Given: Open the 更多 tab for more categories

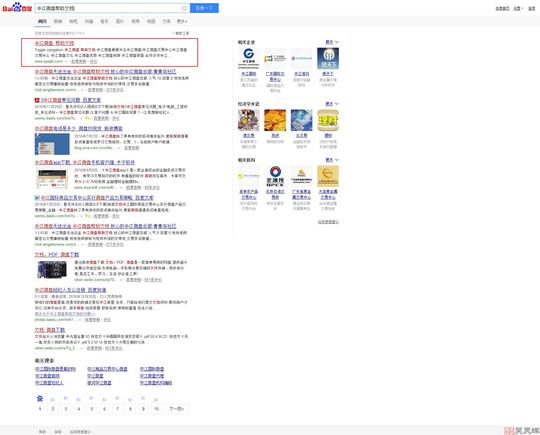Looking at the screenshot, I should [x=182, y=21].
